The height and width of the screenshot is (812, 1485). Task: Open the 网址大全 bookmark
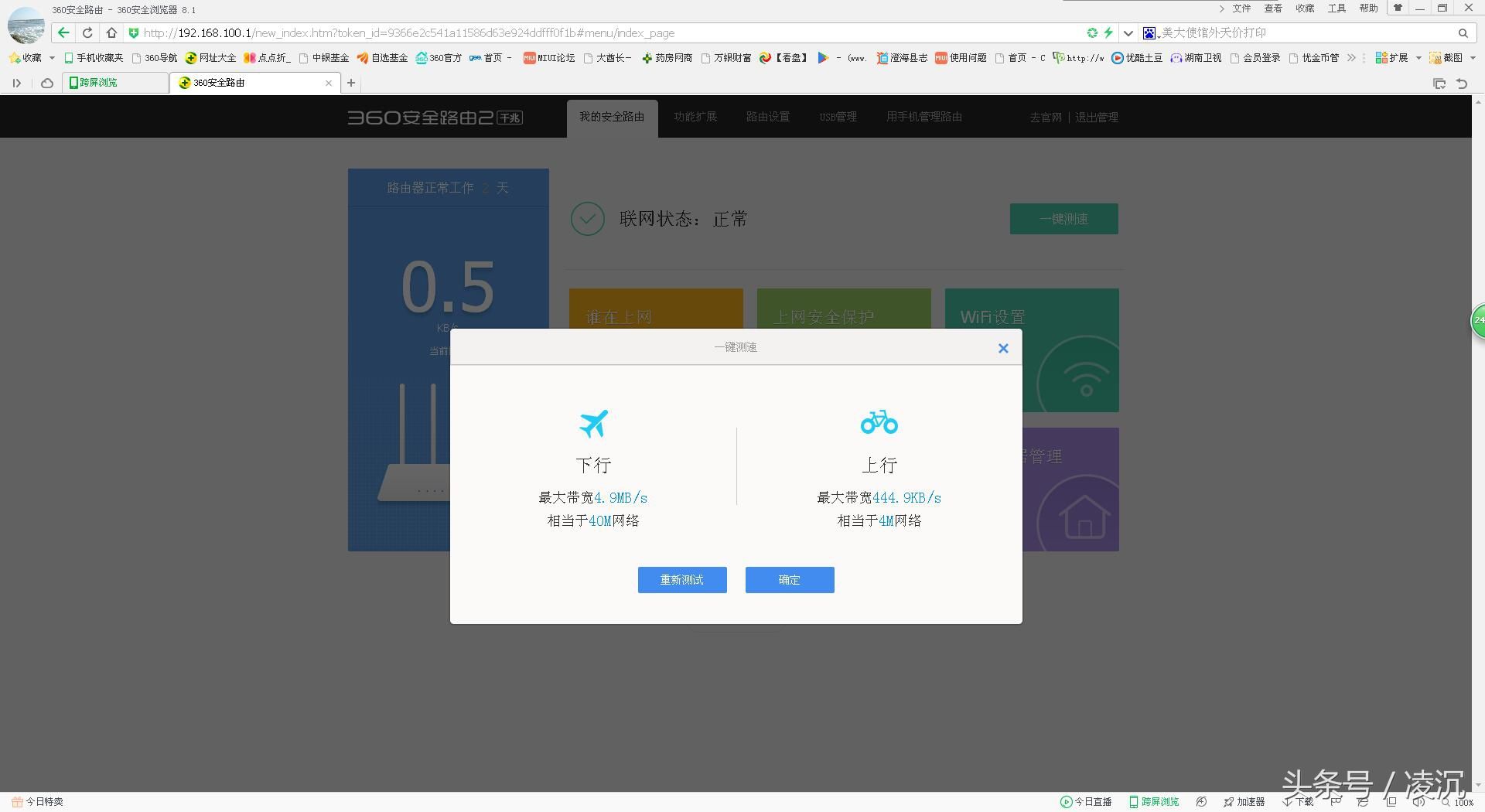coord(210,58)
